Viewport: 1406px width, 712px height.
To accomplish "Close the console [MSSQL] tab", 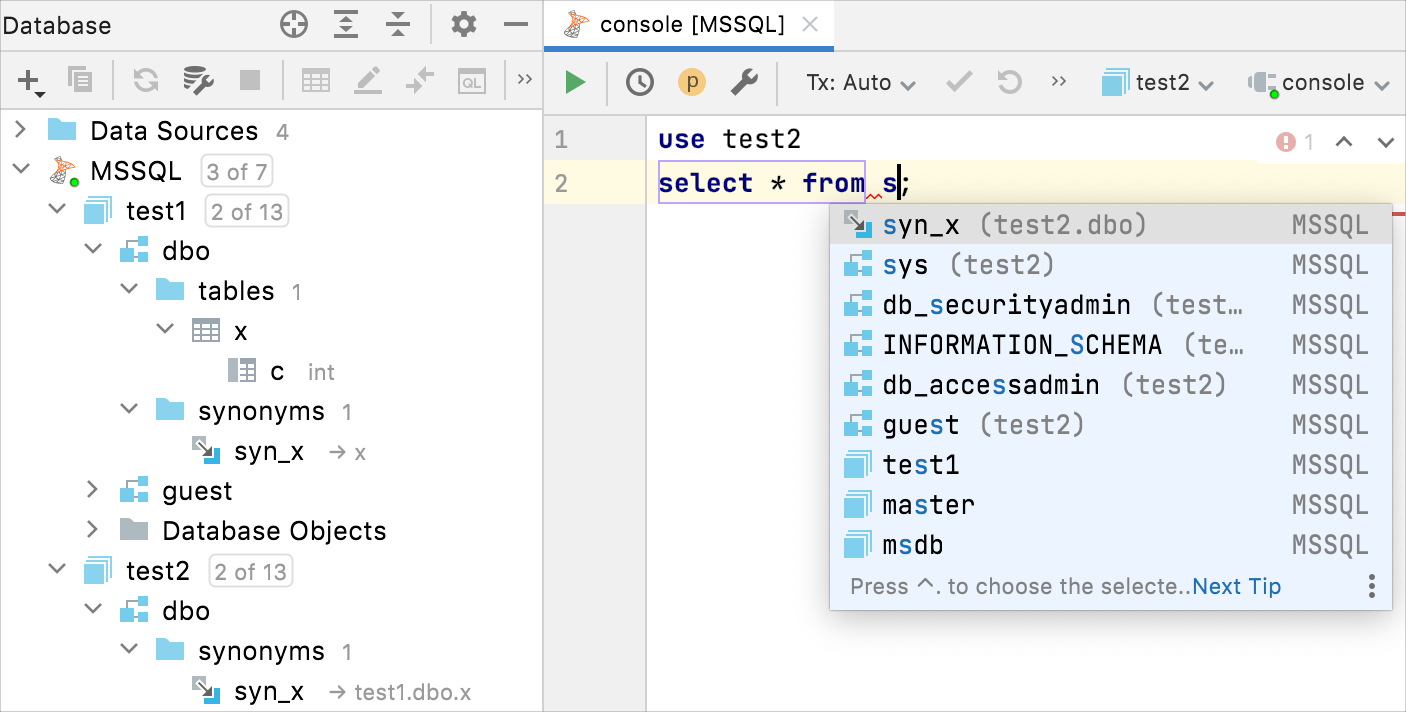I will 811,25.
